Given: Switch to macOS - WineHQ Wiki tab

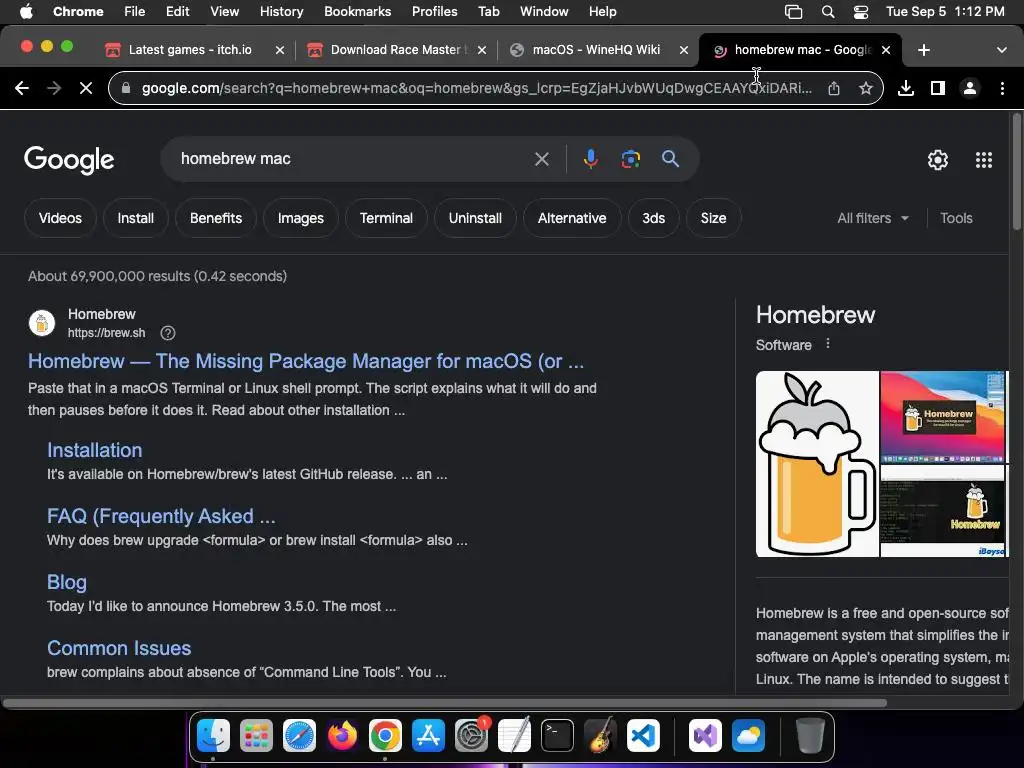Looking at the screenshot, I should coord(596,50).
